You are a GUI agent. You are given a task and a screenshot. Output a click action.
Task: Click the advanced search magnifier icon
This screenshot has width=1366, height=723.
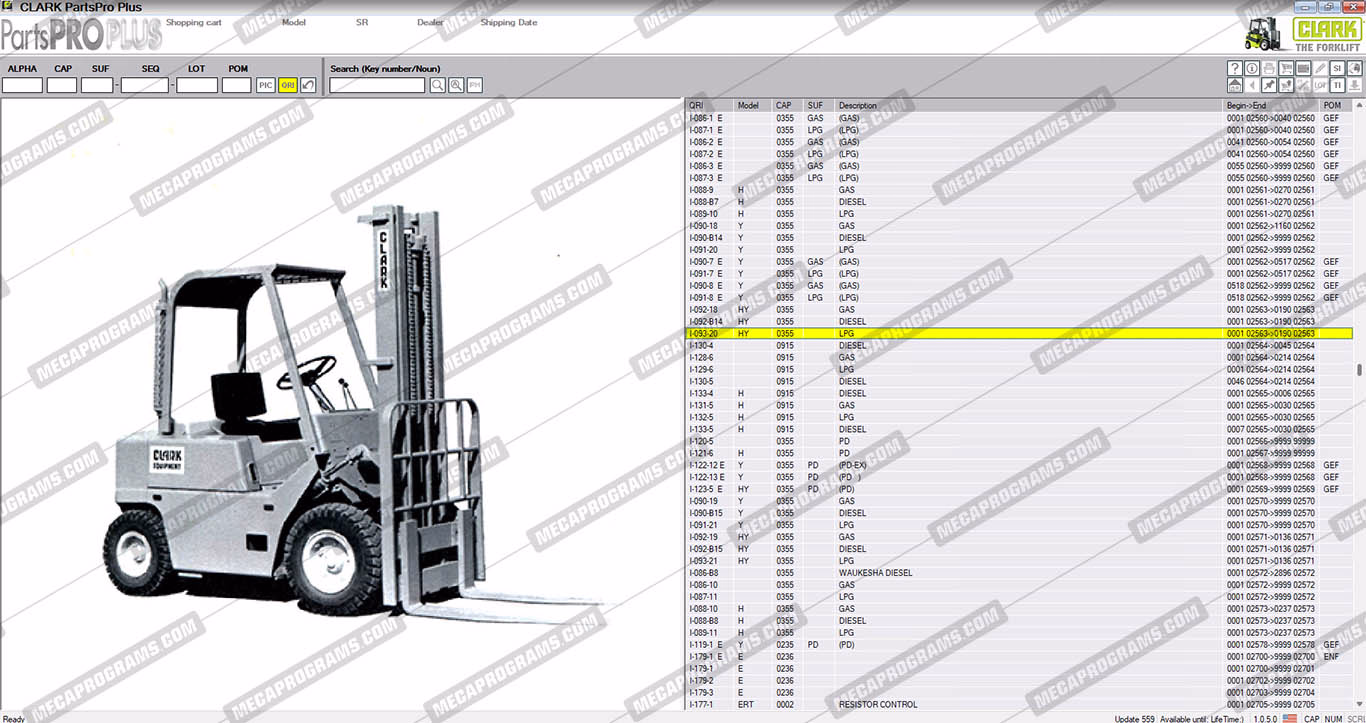pos(456,85)
